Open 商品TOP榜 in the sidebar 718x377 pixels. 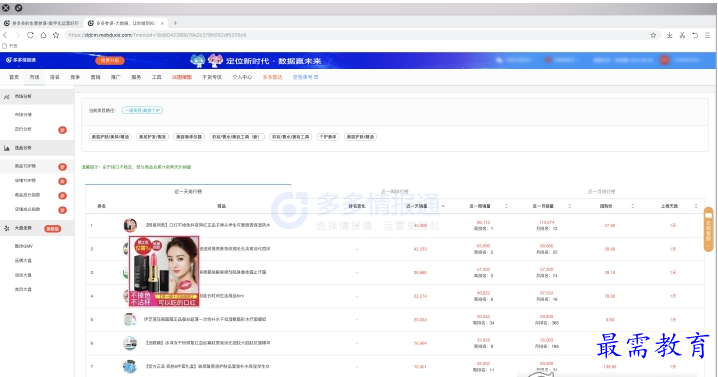[25, 166]
